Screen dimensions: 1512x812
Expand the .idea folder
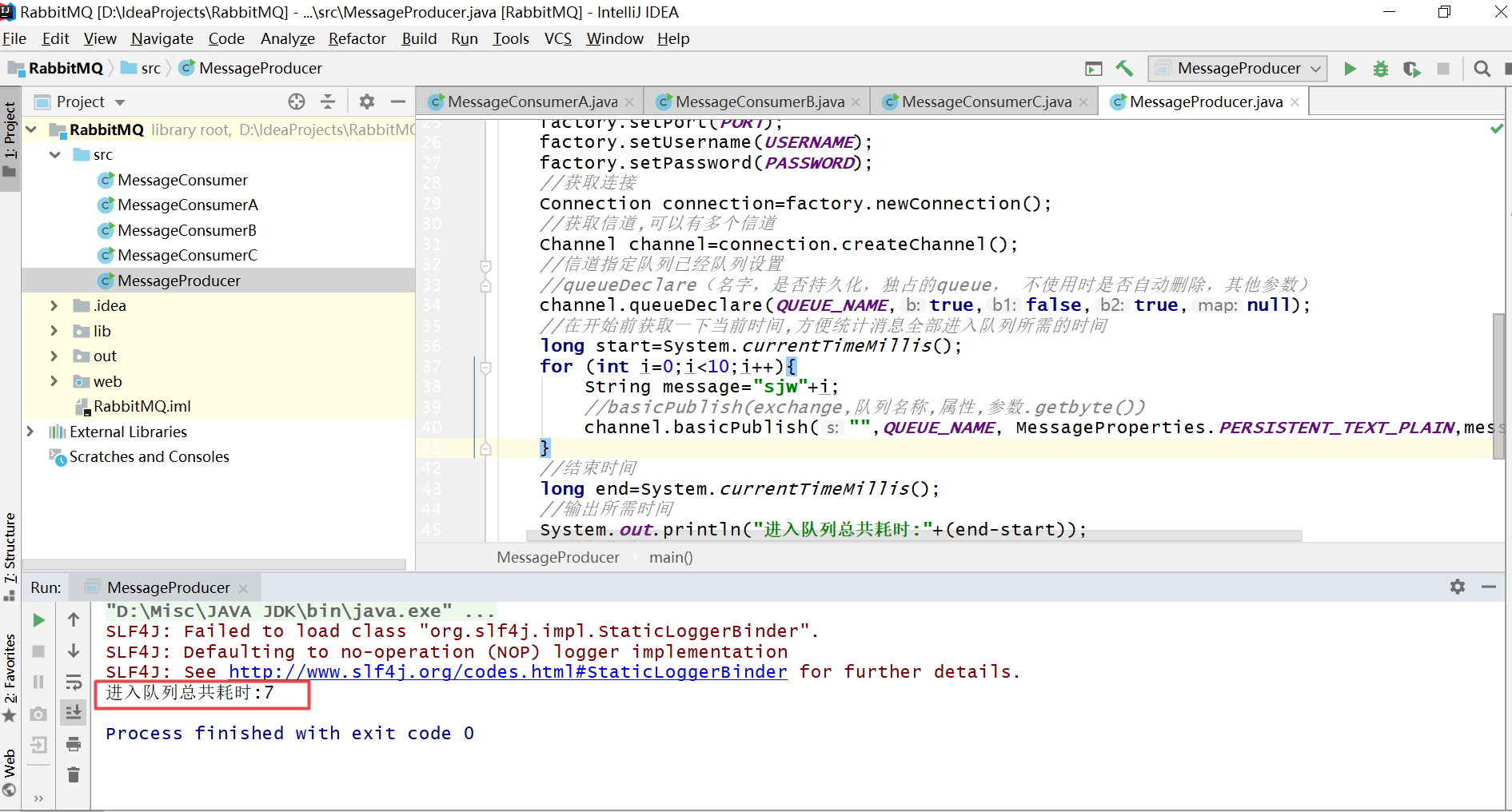[x=54, y=306]
